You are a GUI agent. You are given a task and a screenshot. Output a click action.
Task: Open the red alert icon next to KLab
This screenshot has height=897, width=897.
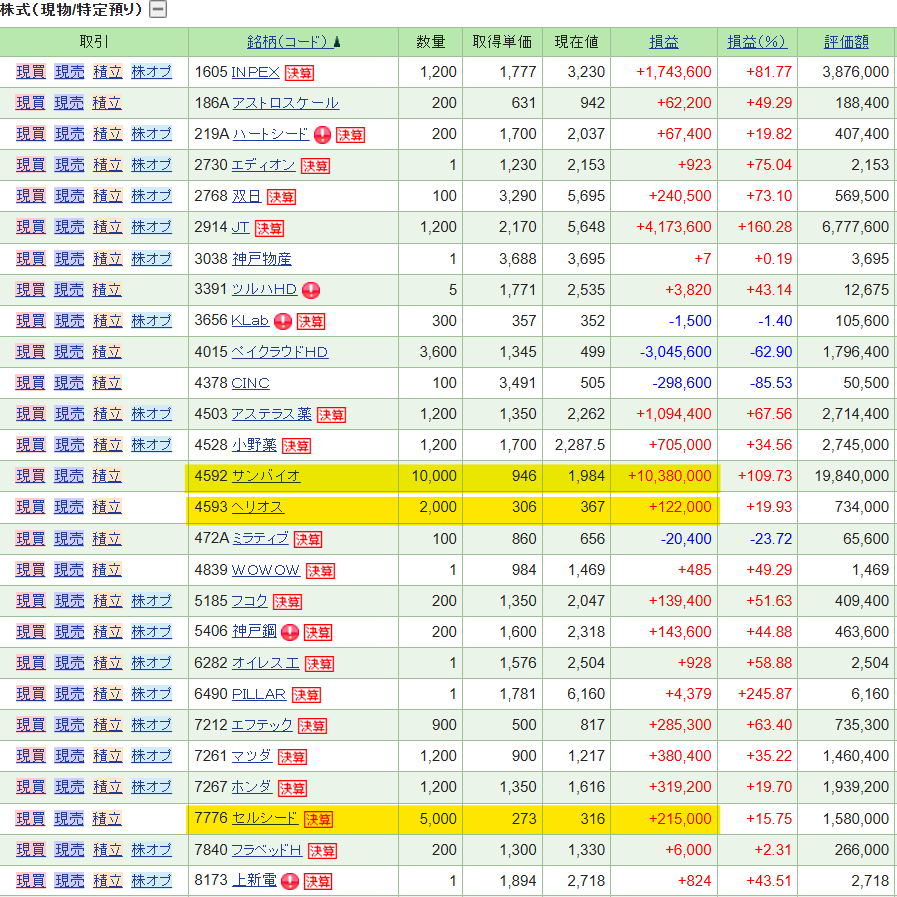tap(283, 322)
